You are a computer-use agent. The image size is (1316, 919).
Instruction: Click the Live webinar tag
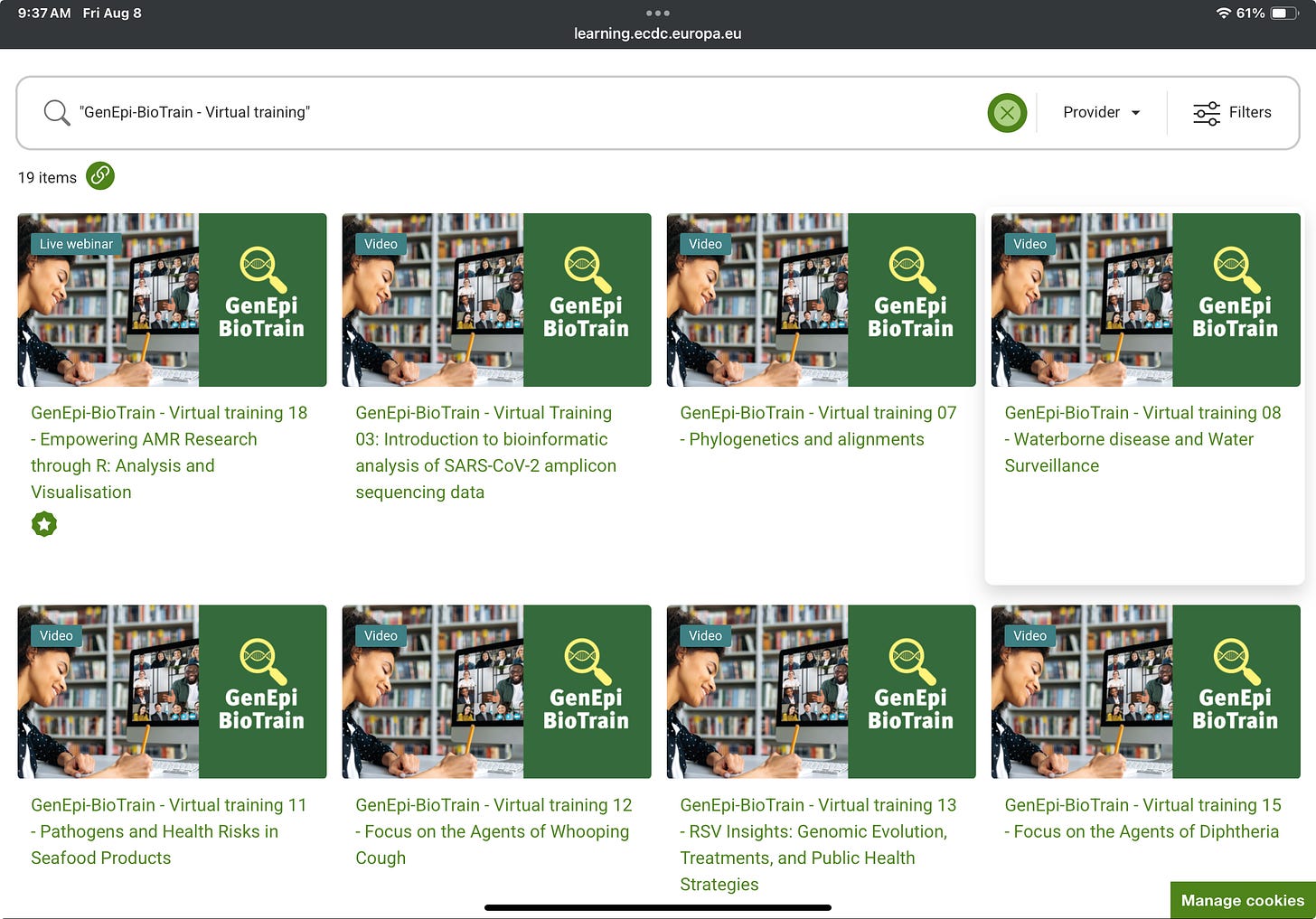76,244
